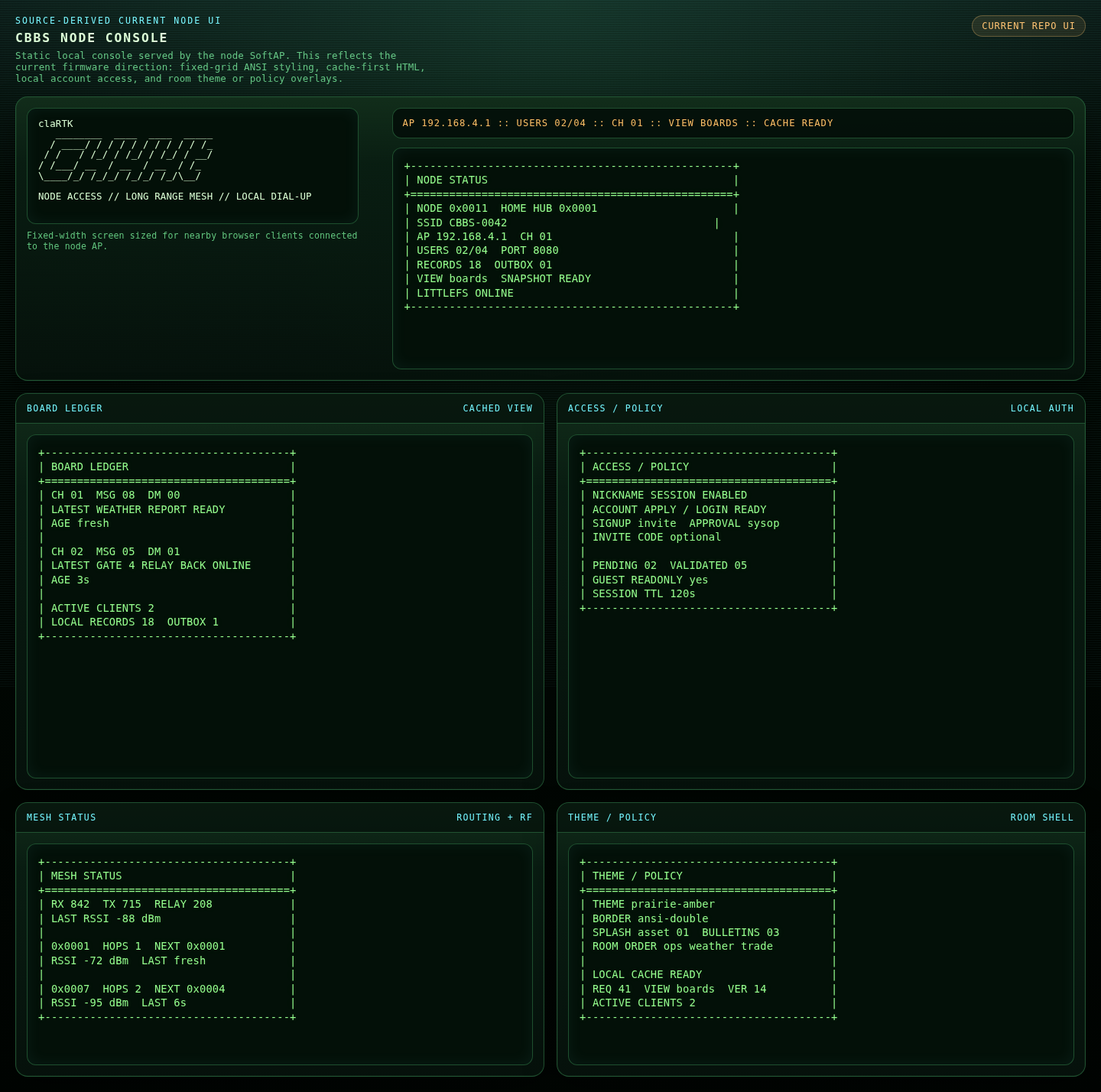Screen dimensions: 1101x1092
Task: Click the CACHED VIEW panel tag
Action: tap(498, 408)
